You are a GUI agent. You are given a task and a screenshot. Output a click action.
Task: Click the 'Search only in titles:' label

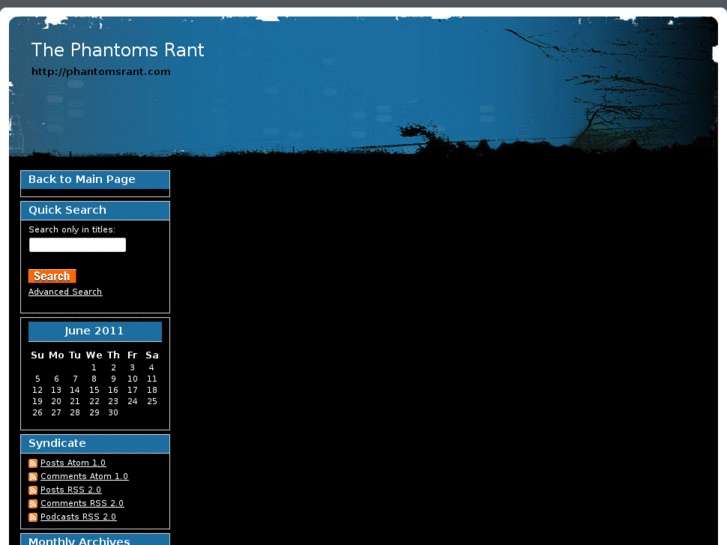tap(72, 230)
